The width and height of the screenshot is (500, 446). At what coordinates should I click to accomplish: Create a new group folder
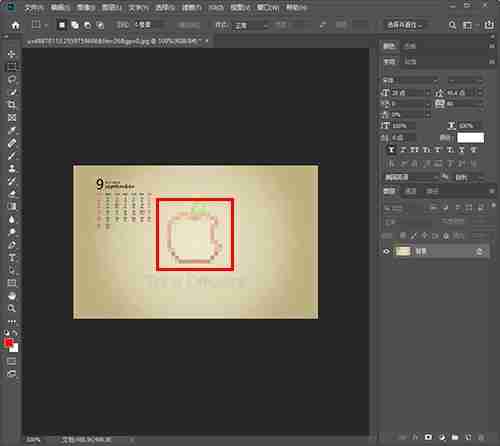[455, 437]
